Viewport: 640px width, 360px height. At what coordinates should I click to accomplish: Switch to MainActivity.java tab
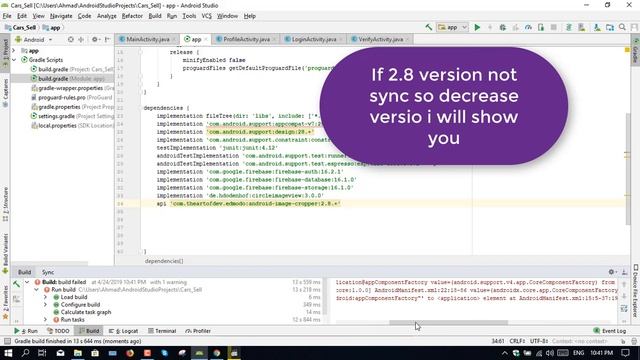coord(147,39)
